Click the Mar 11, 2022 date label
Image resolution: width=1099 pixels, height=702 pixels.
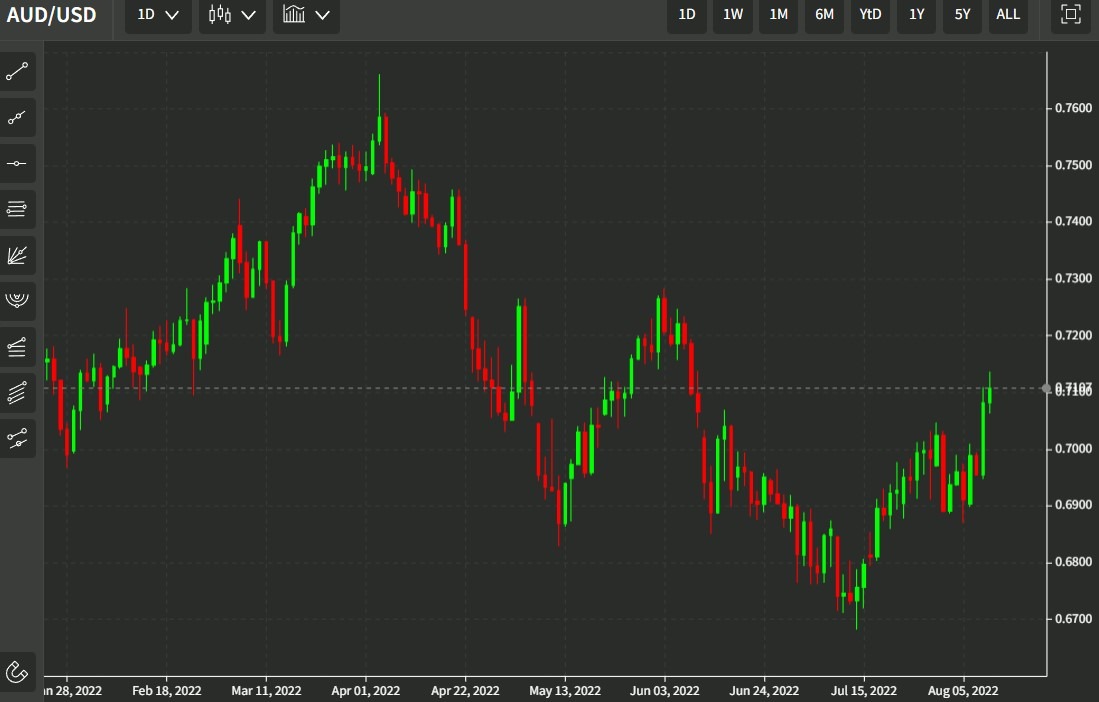point(266,691)
